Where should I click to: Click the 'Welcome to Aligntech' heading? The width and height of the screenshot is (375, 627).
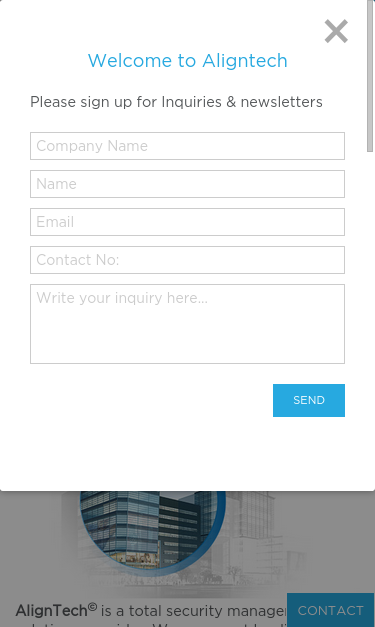tap(188, 61)
